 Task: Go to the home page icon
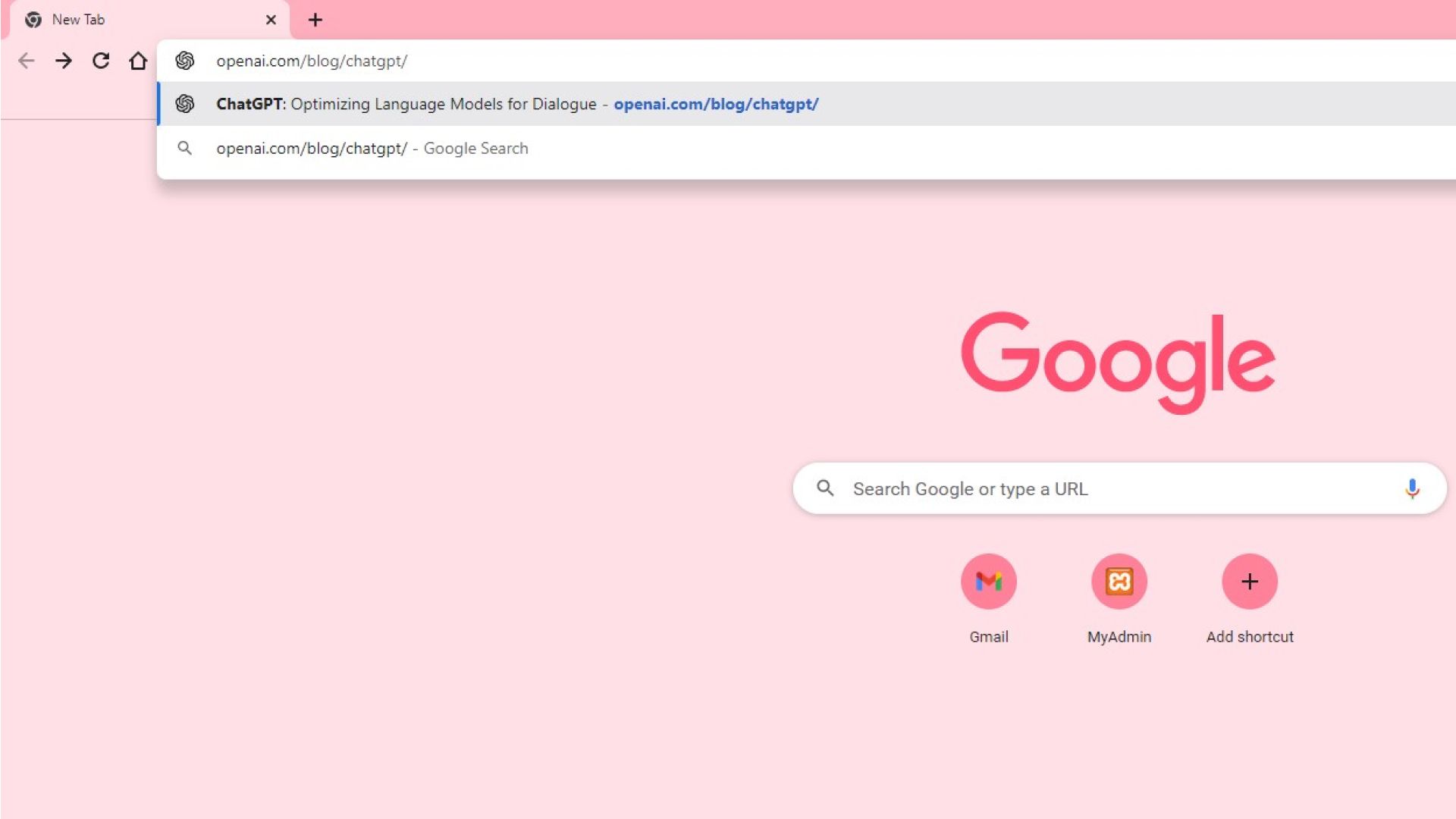[x=138, y=61]
